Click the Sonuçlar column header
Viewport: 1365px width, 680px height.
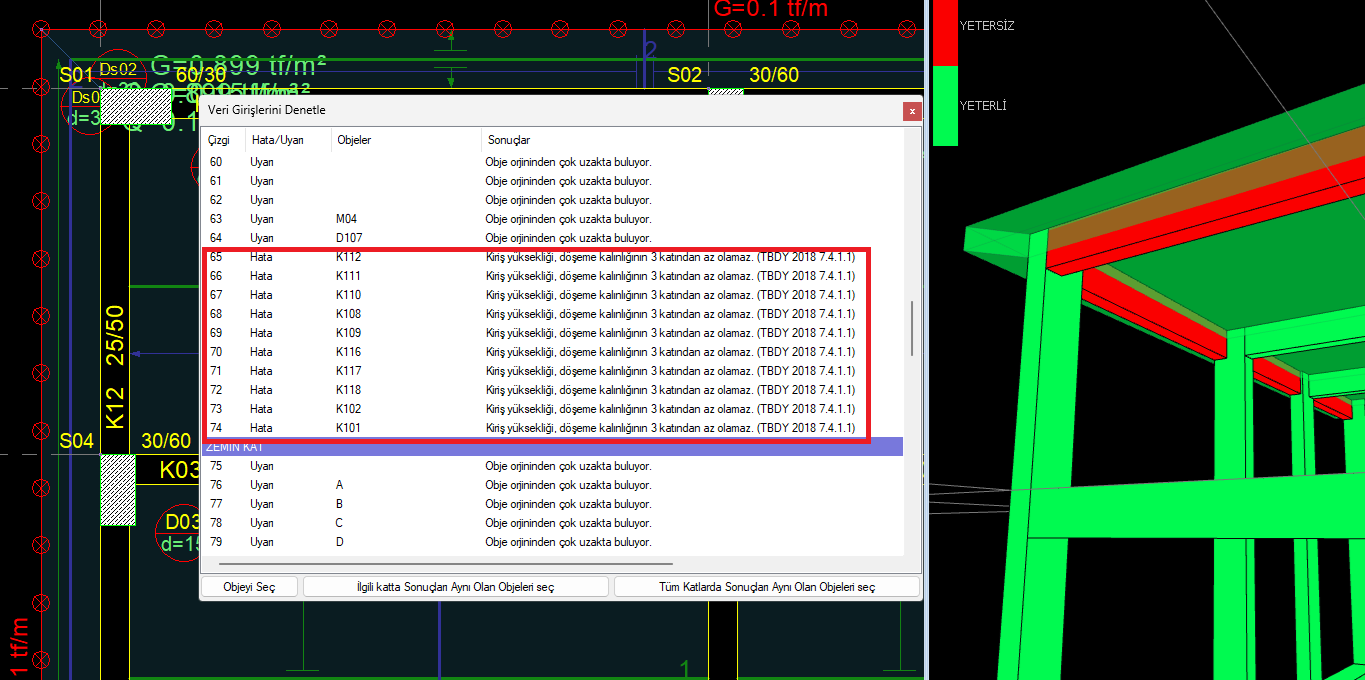pos(508,140)
